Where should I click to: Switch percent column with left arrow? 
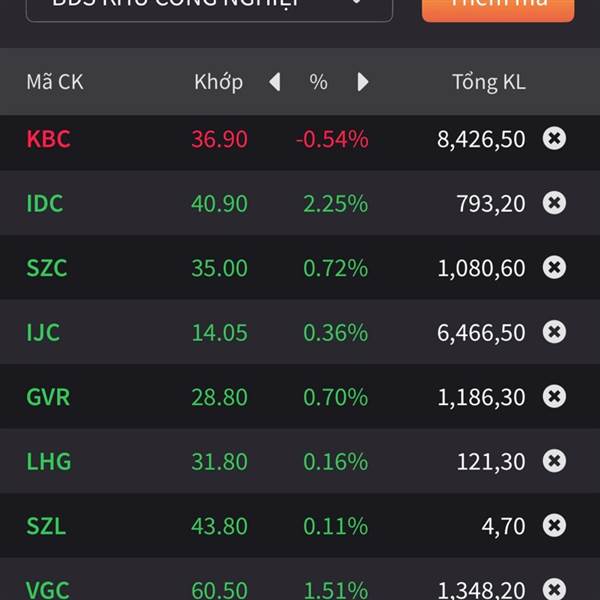tap(275, 82)
